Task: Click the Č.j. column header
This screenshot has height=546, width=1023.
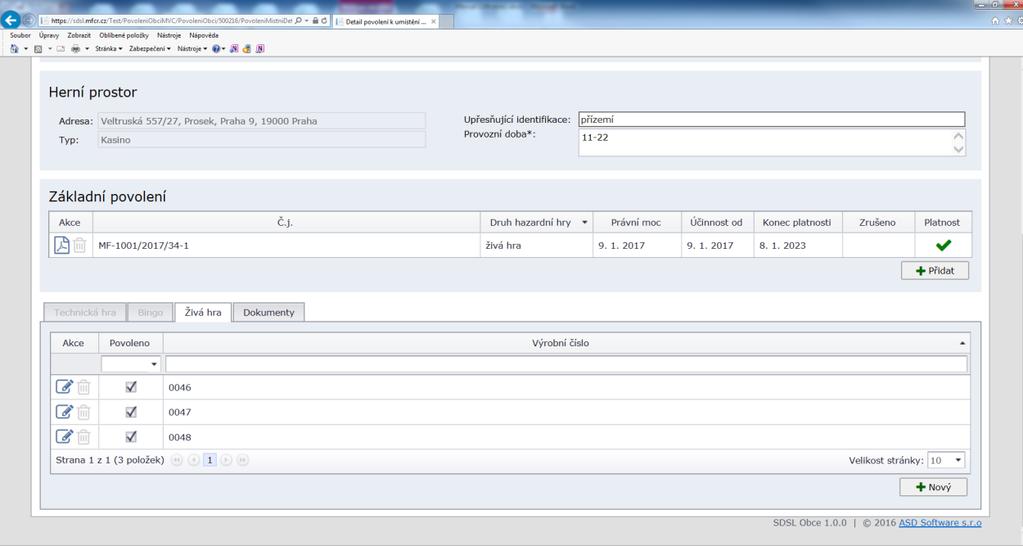Action: point(286,222)
